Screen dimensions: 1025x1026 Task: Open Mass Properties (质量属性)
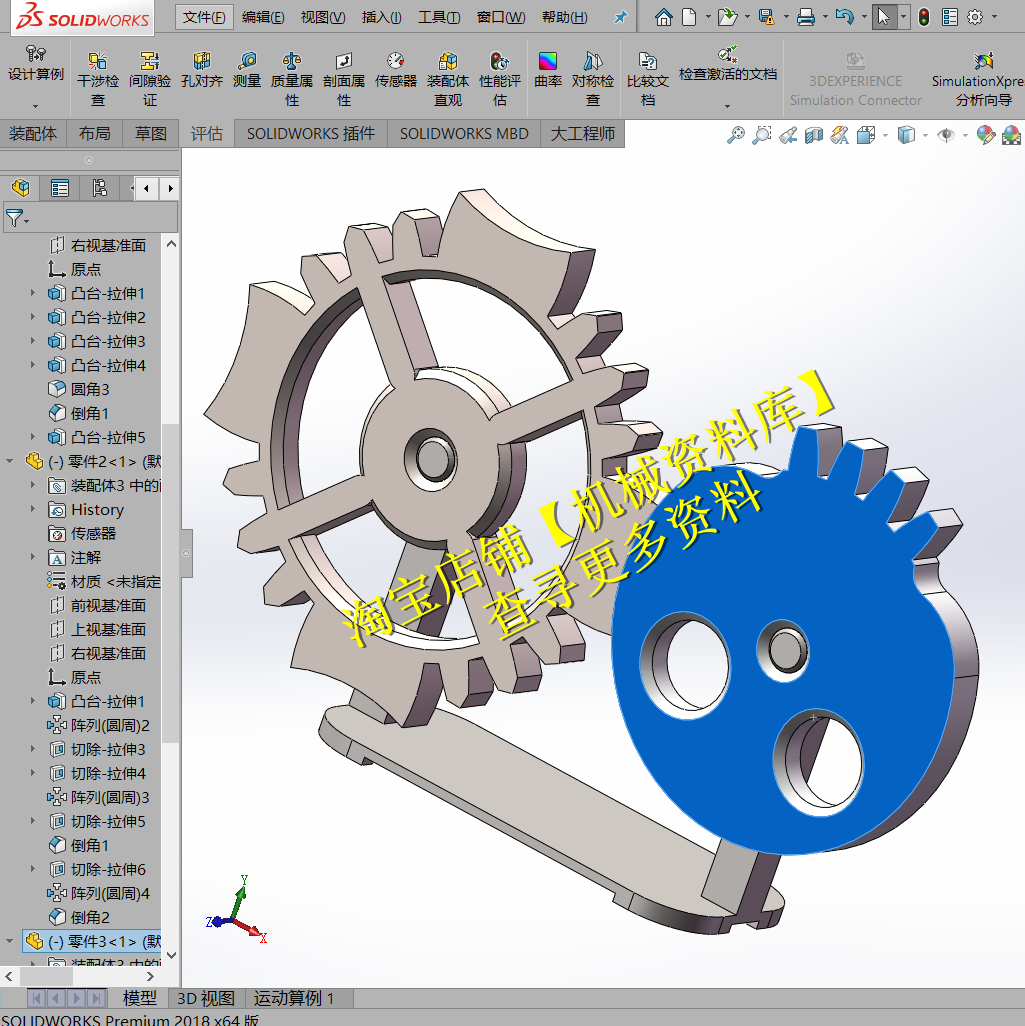click(x=292, y=80)
